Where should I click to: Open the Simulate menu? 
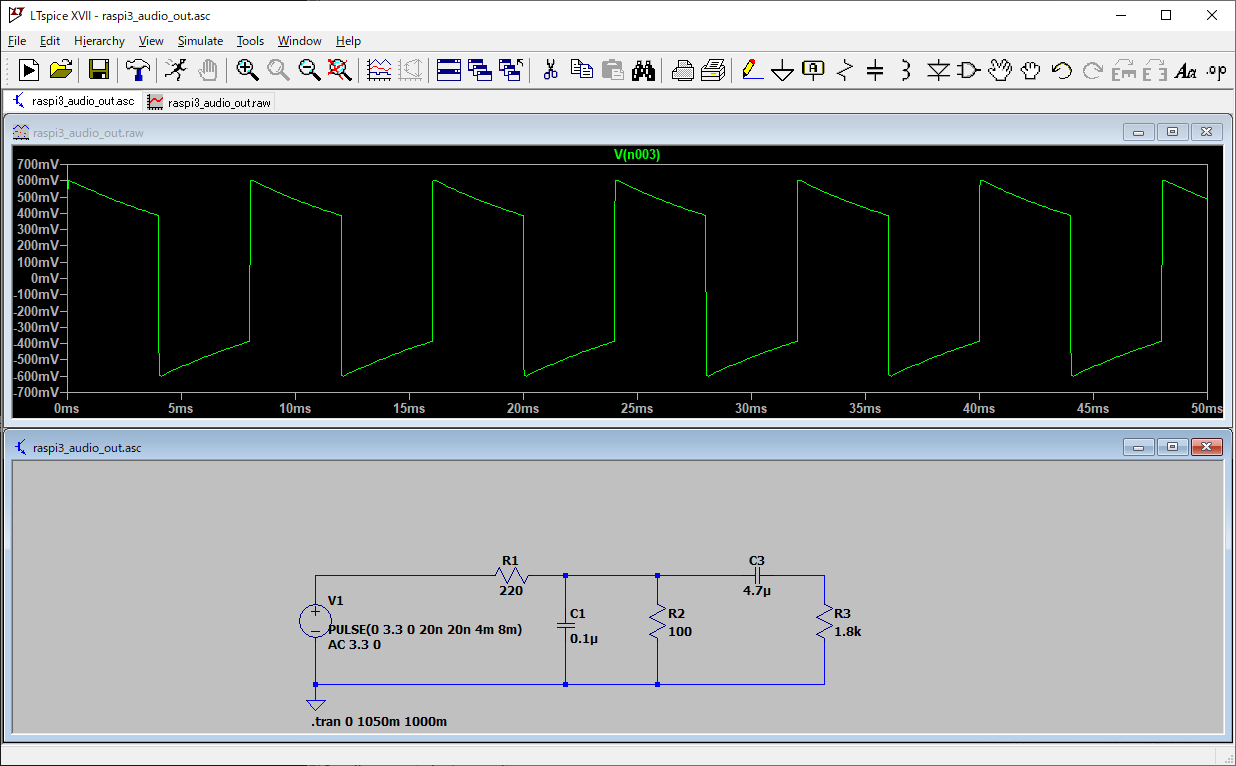point(200,41)
